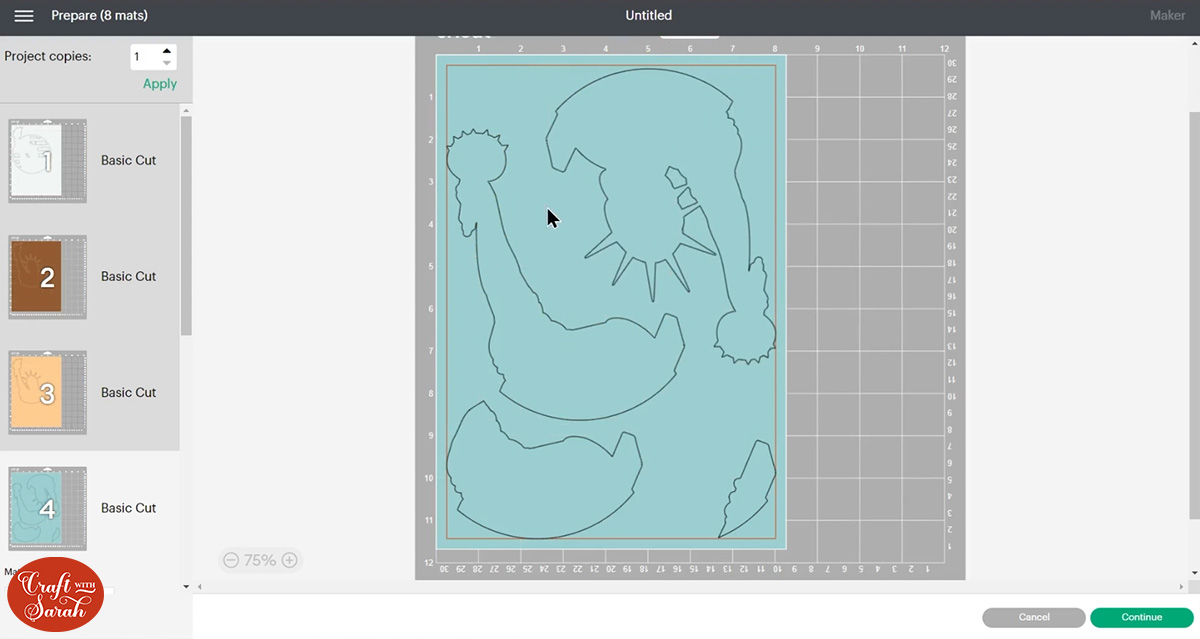The image size is (1200, 639).
Task: Zoom out of the mat preview
Action: pos(233,560)
